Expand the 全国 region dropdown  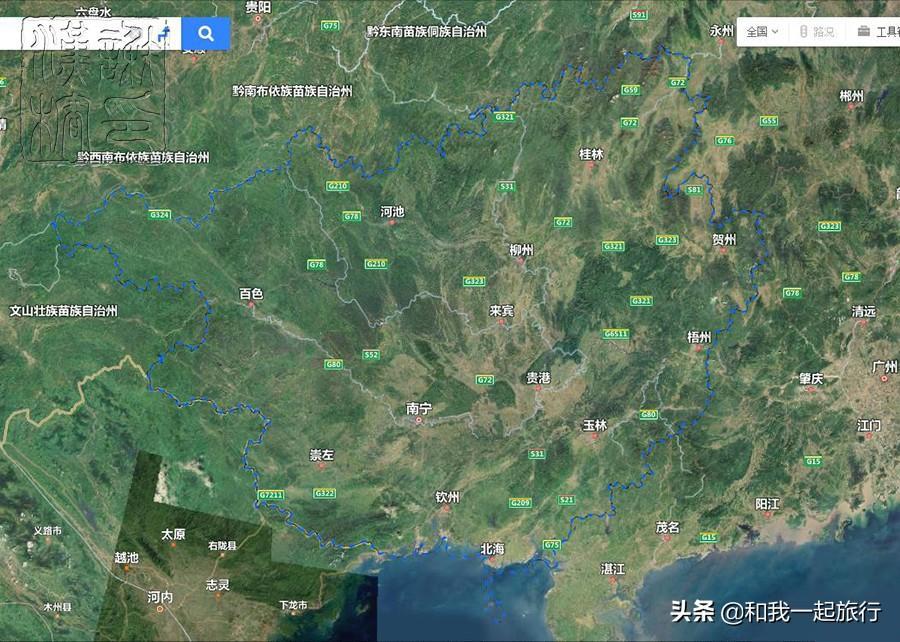(x=762, y=32)
